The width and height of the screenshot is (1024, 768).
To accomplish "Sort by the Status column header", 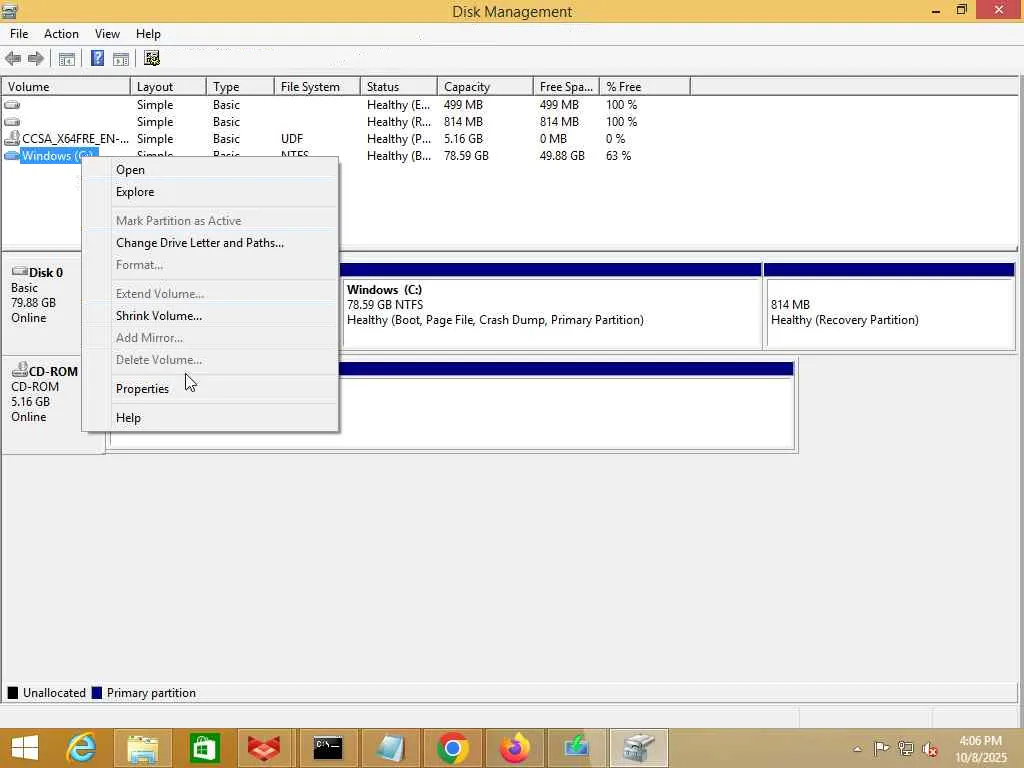I will pyautogui.click(x=398, y=87).
